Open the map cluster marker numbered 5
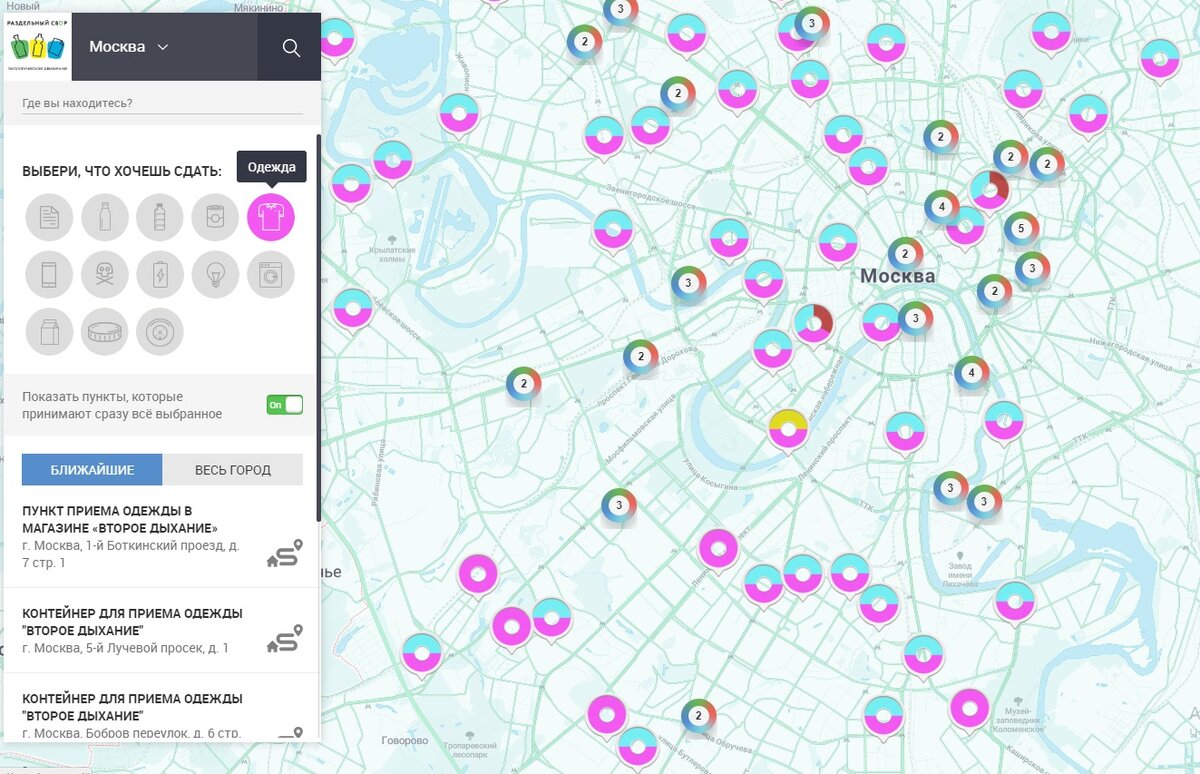Image resolution: width=1200 pixels, height=774 pixels. click(1020, 229)
